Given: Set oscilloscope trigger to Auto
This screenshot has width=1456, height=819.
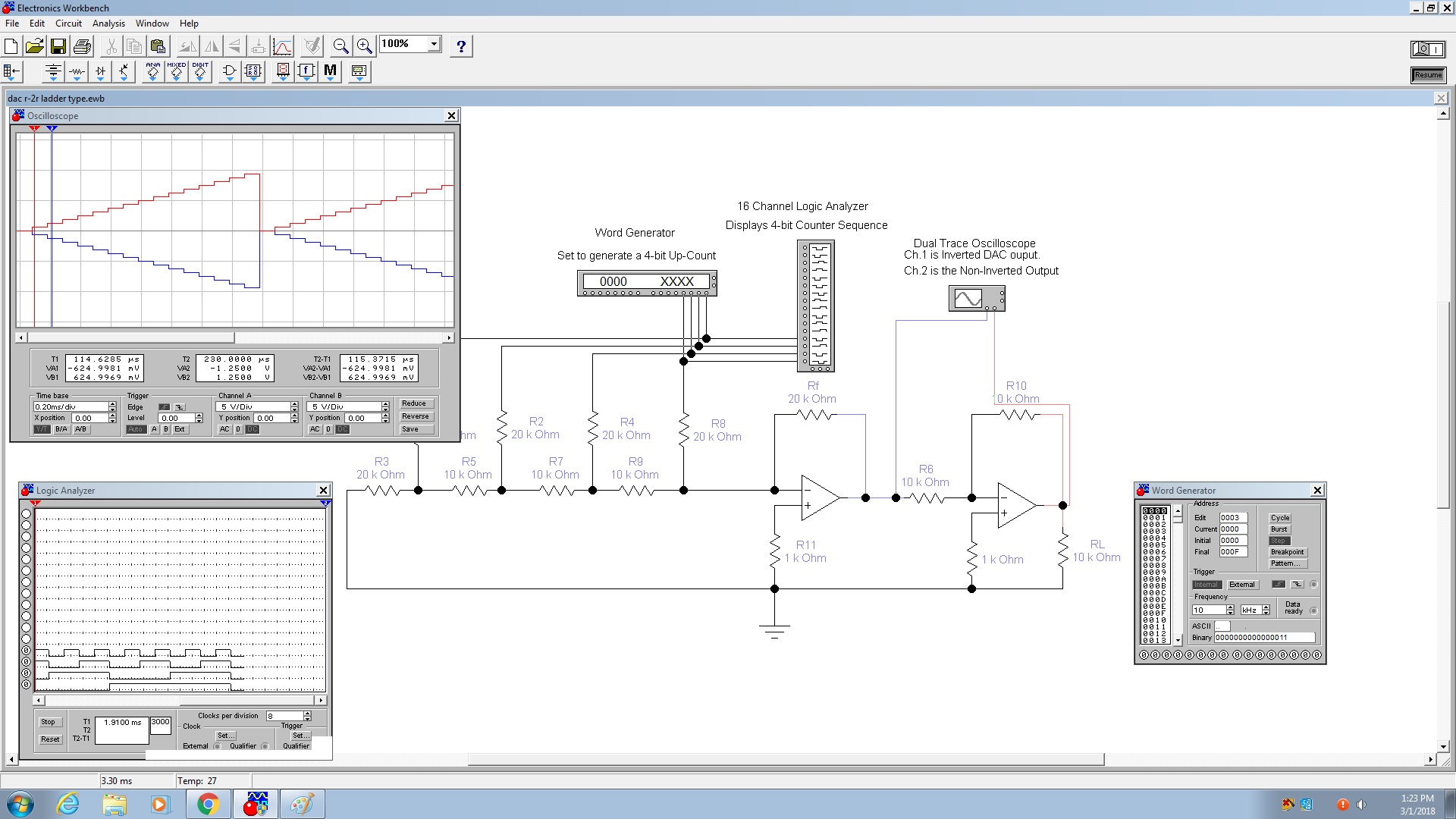Looking at the screenshot, I should tap(135, 429).
